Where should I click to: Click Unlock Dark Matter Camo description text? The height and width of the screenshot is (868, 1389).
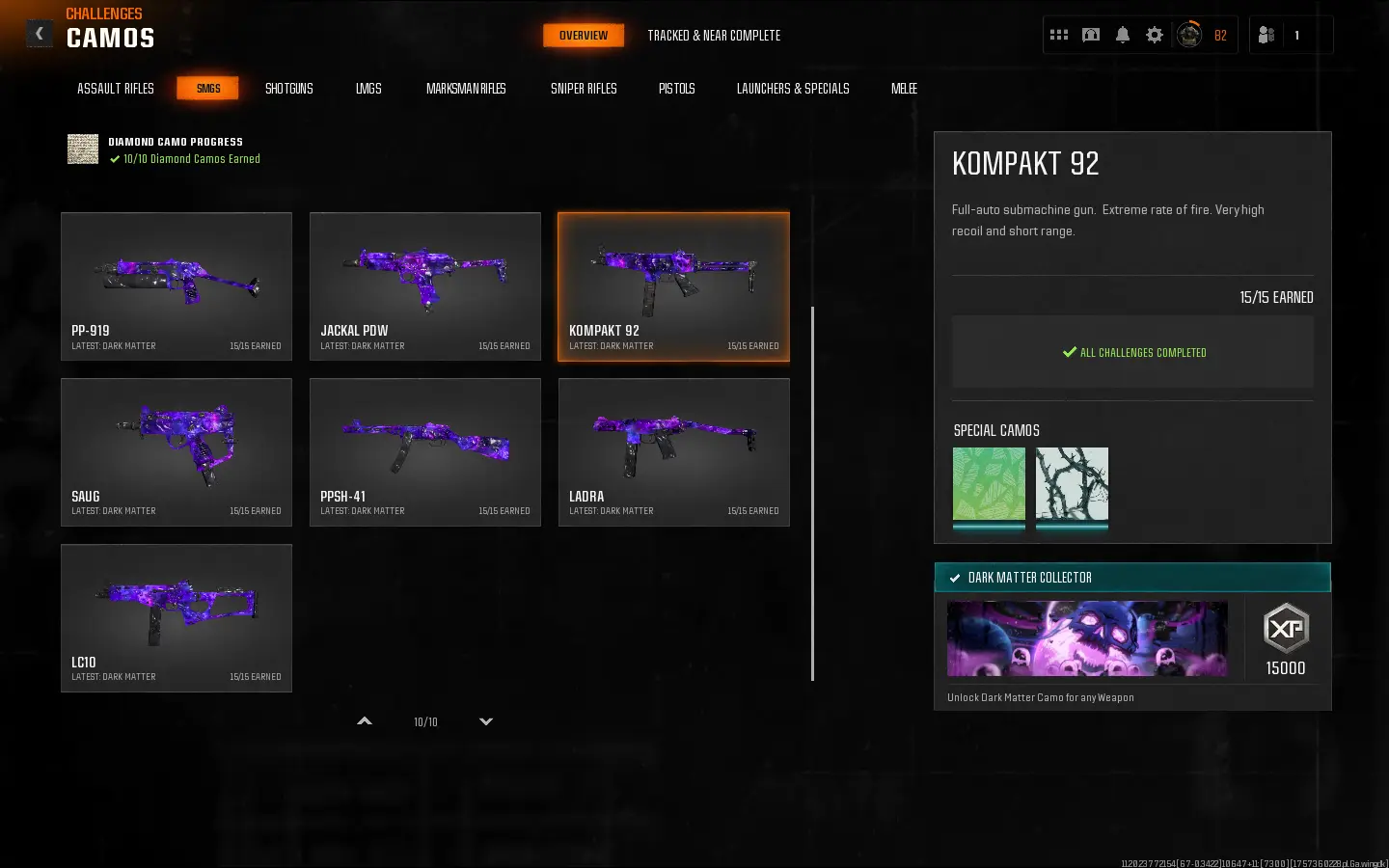(1041, 697)
